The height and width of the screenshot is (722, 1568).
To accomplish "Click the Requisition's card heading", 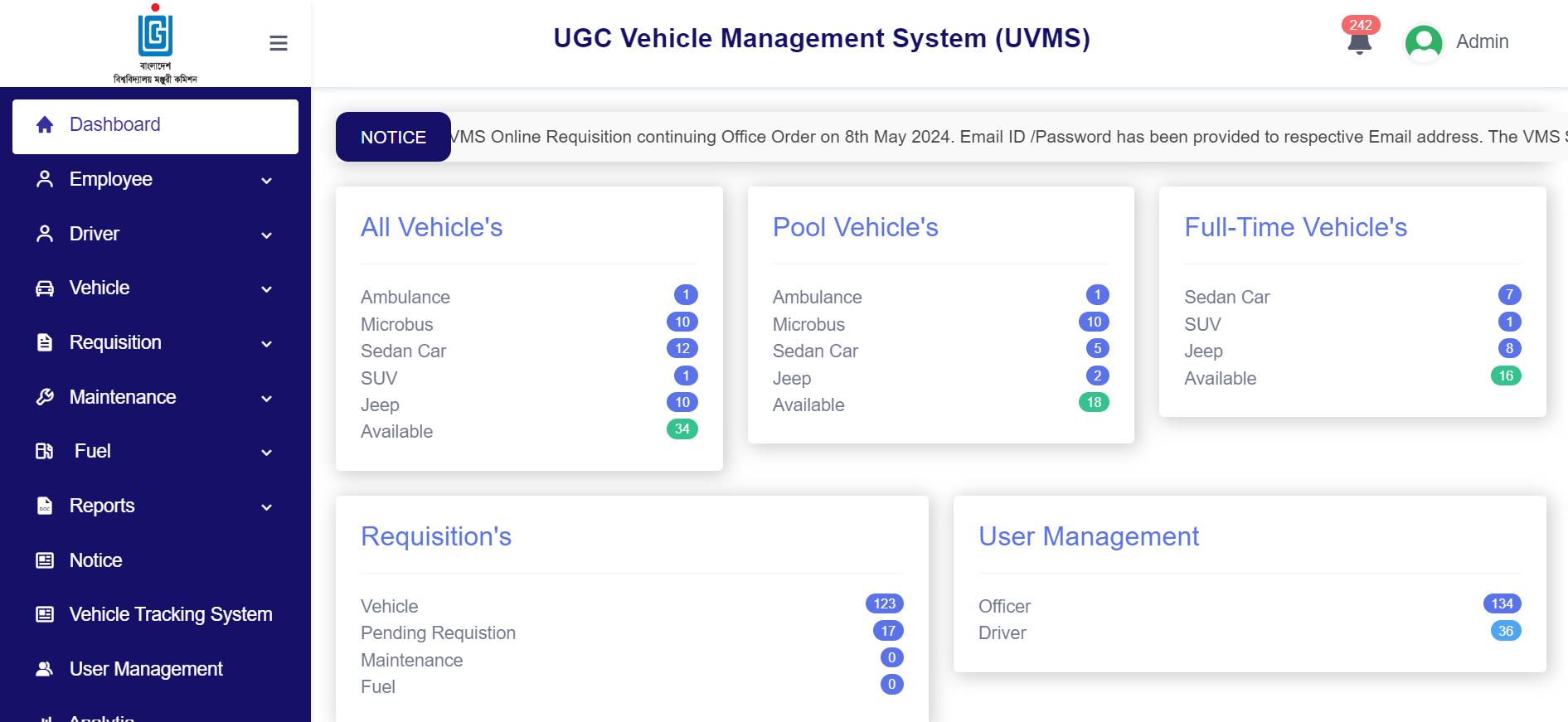I will (x=436, y=536).
